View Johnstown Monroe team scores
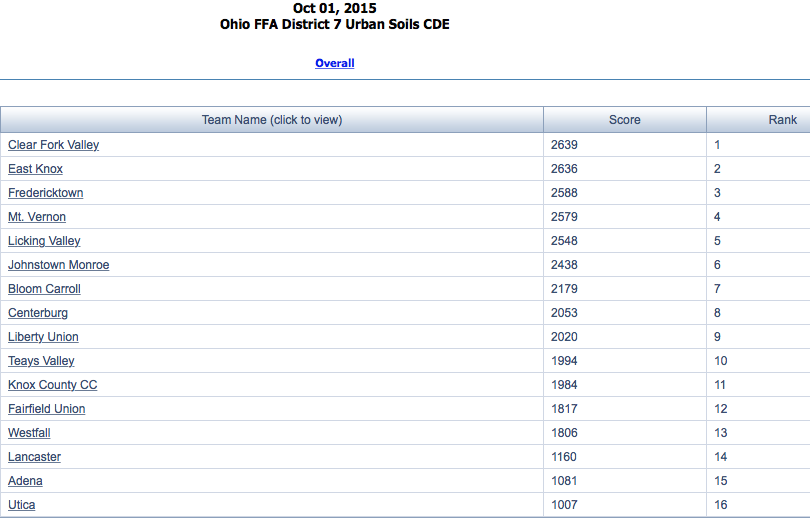 (58, 265)
